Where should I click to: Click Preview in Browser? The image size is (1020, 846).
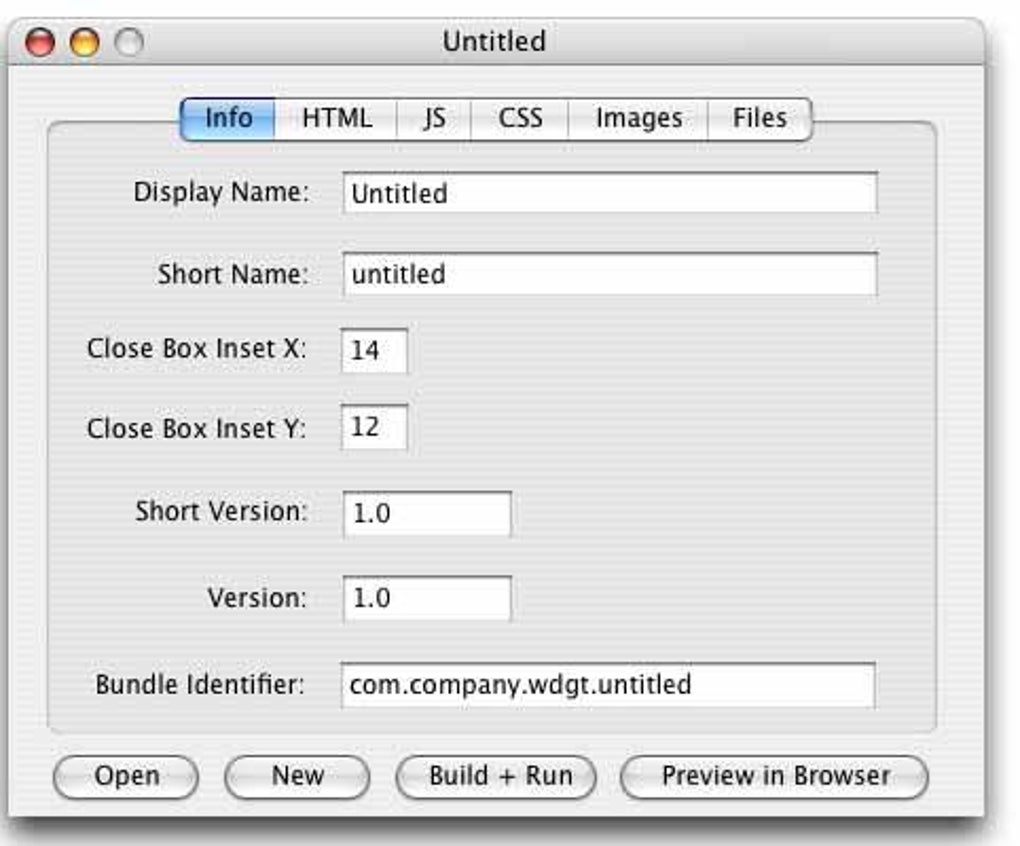(x=775, y=776)
